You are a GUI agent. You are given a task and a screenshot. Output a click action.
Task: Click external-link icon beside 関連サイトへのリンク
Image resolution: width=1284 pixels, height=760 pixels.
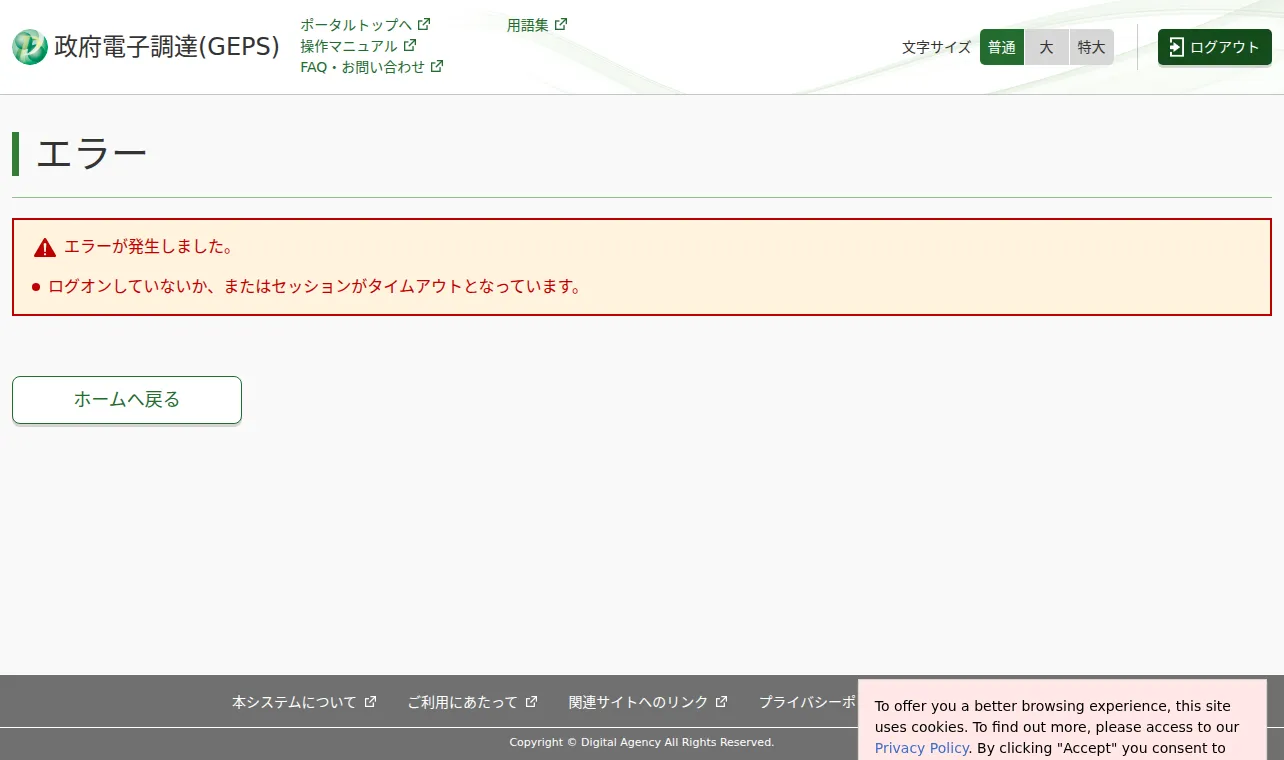[x=722, y=702]
